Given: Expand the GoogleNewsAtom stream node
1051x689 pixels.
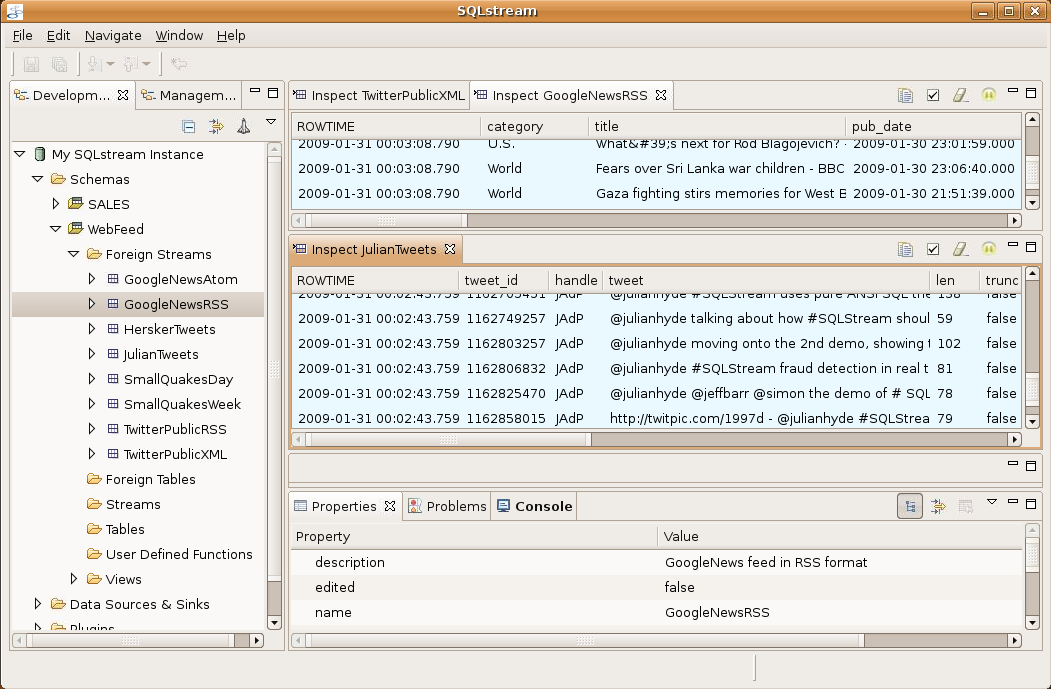Looking at the screenshot, I should click(x=92, y=279).
